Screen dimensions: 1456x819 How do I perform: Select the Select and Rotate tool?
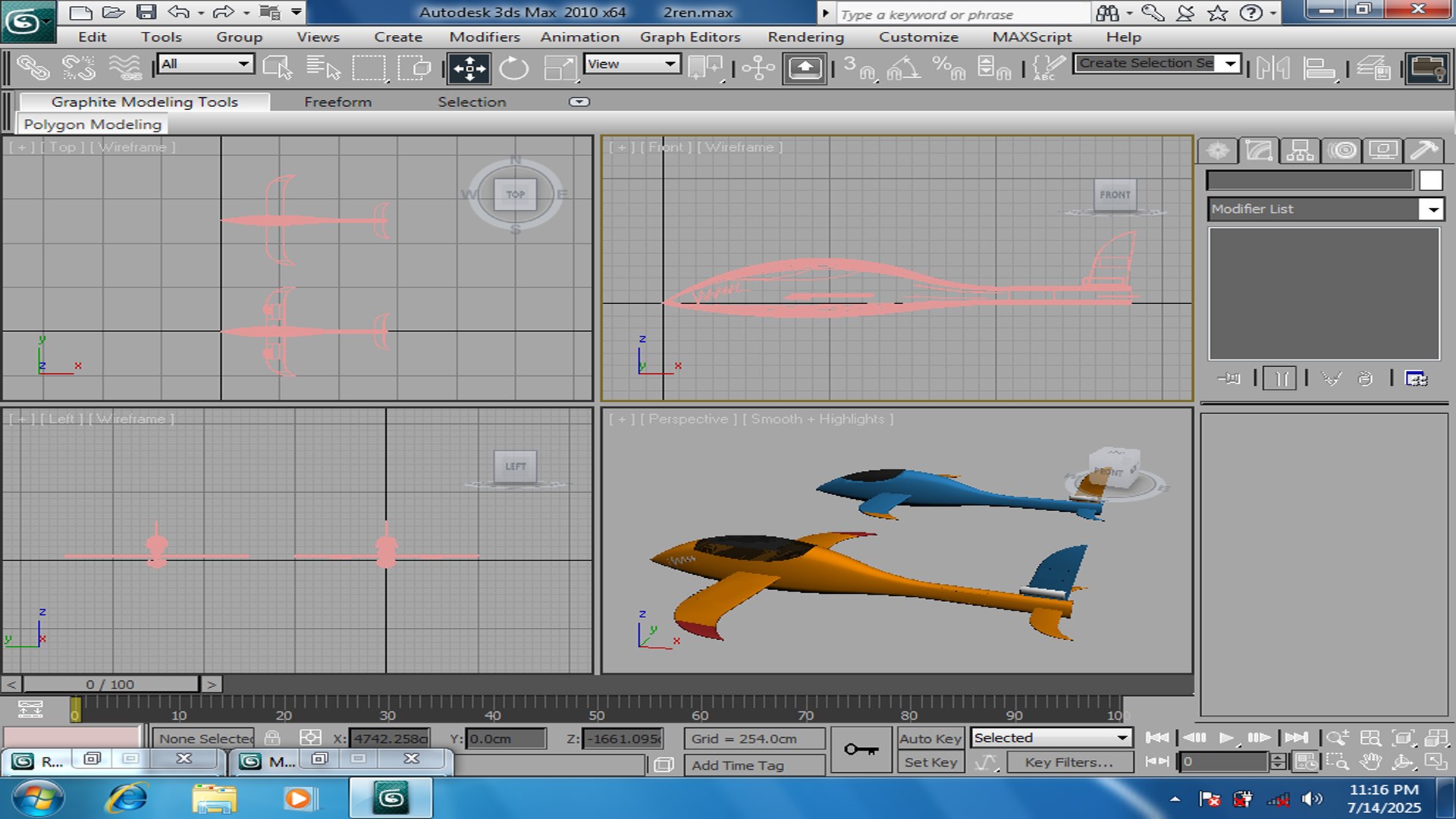tap(513, 68)
